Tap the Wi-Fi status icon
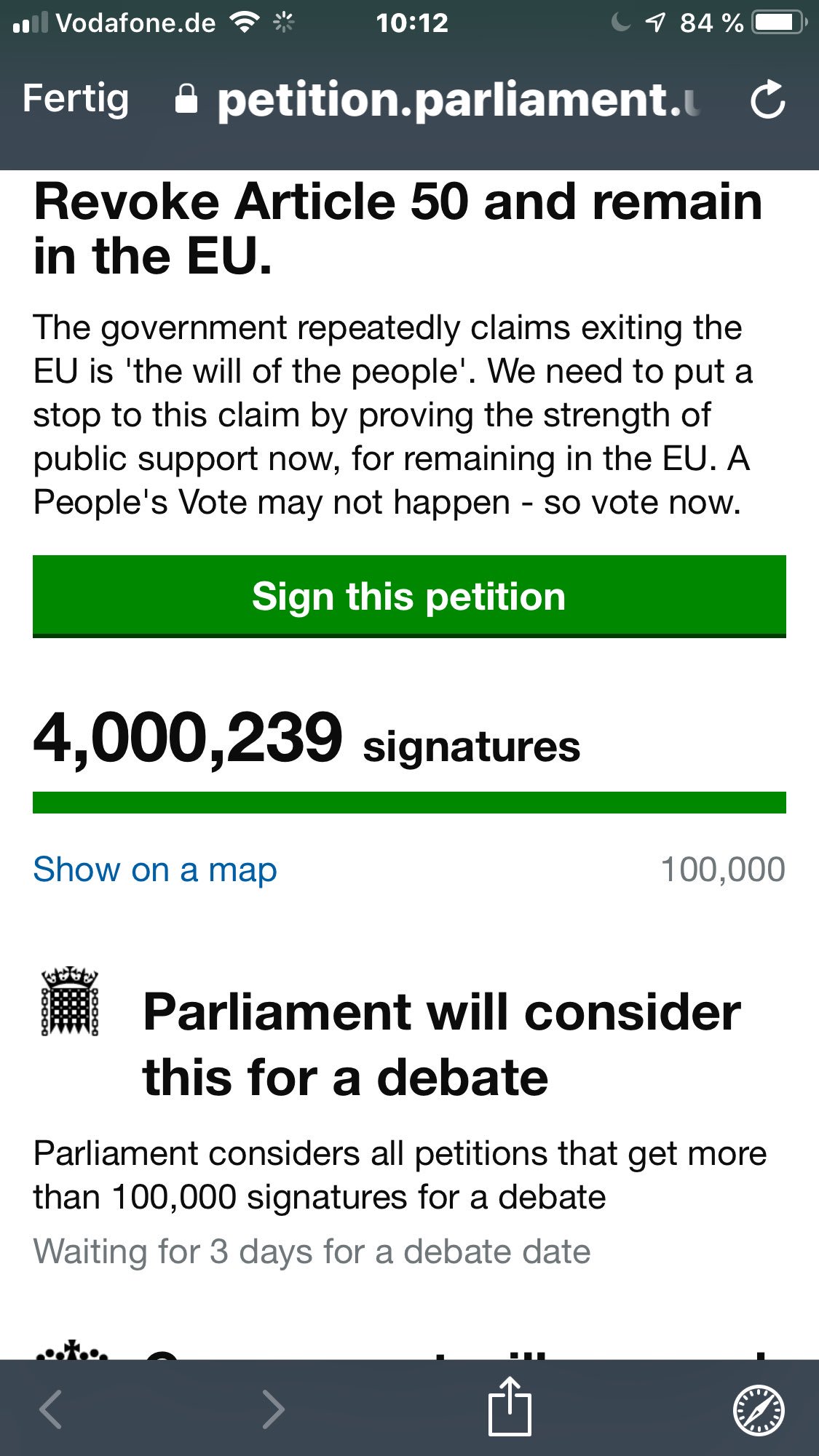 (x=244, y=23)
